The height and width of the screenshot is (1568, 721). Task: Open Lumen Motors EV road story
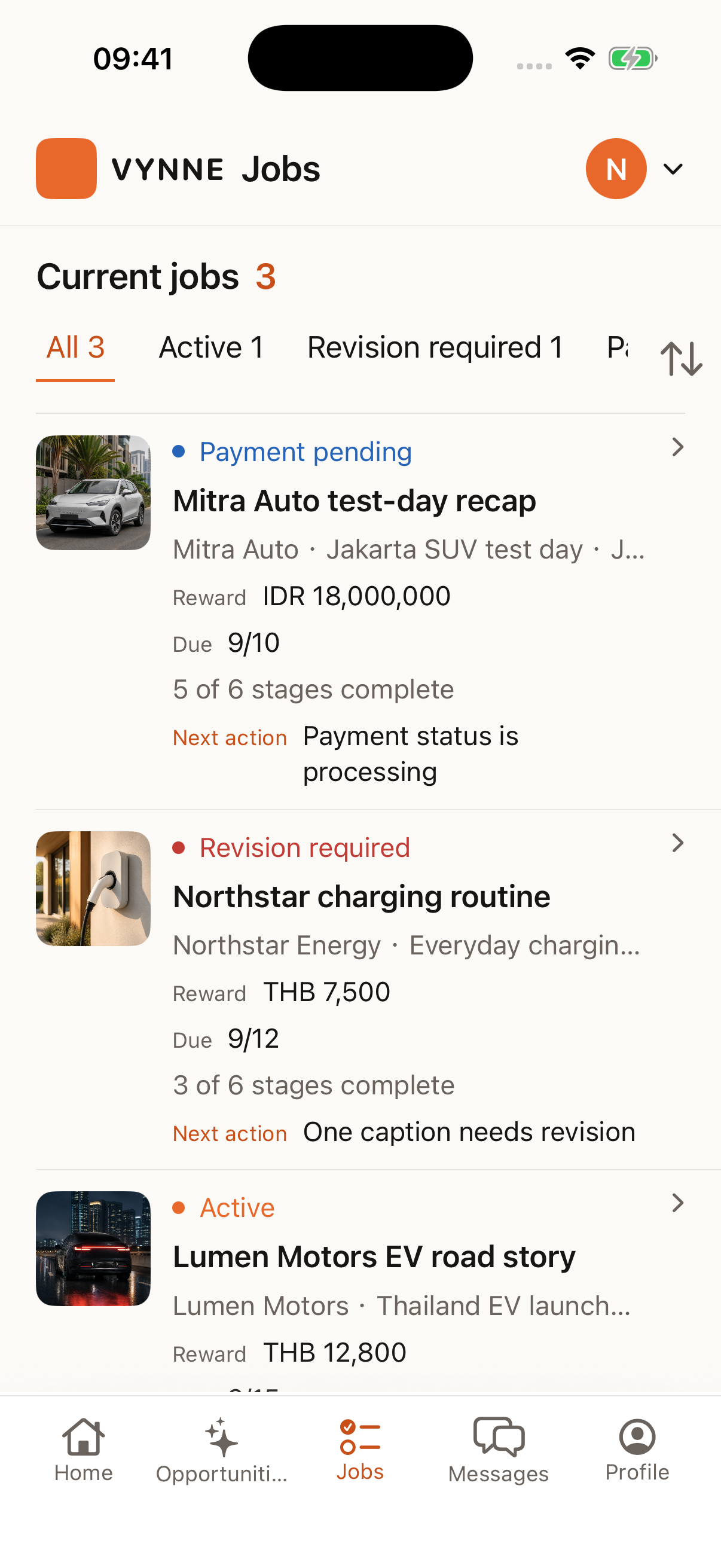click(374, 1257)
